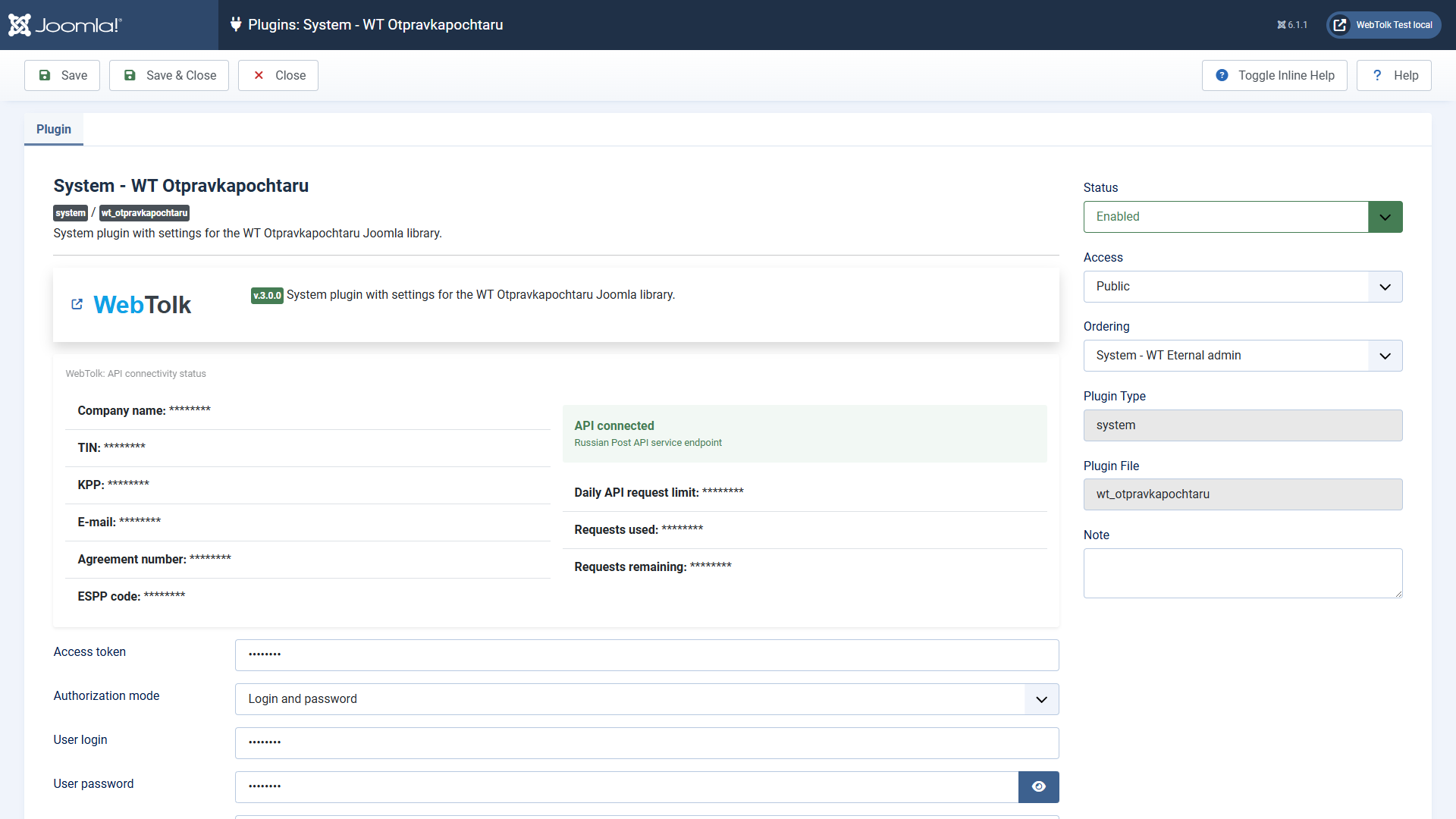
Task: Click the Save & Close button
Action: (x=169, y=76)
